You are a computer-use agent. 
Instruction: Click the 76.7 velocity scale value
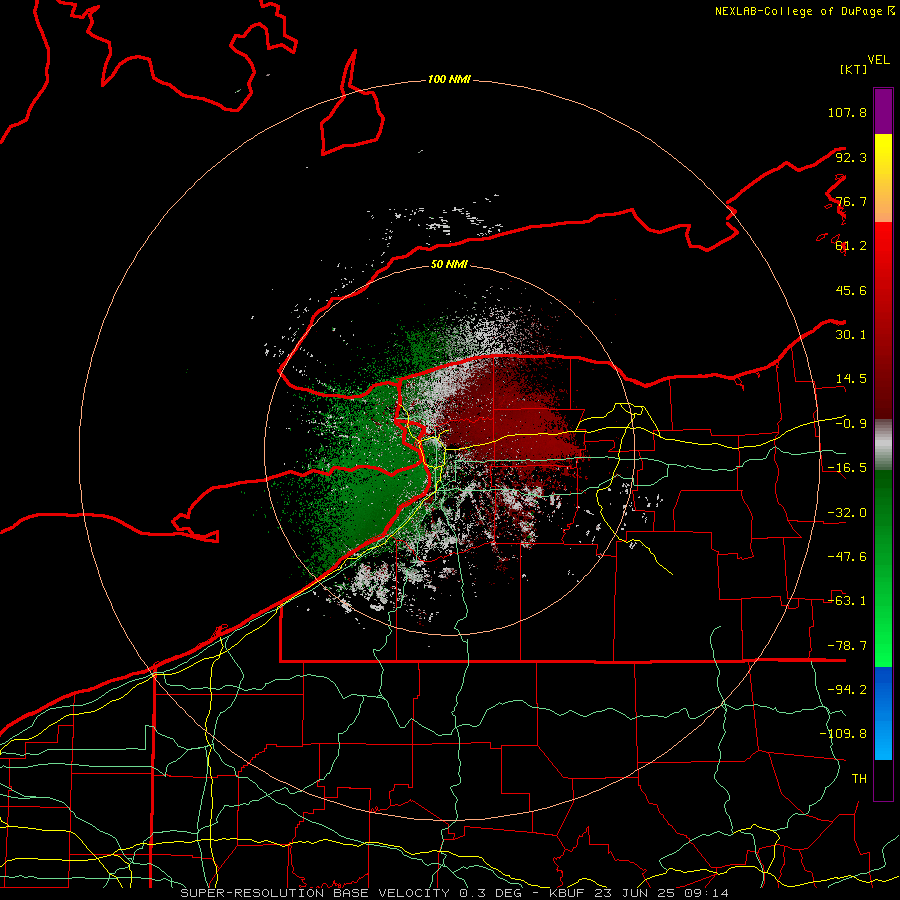click(x=851, y=201)
